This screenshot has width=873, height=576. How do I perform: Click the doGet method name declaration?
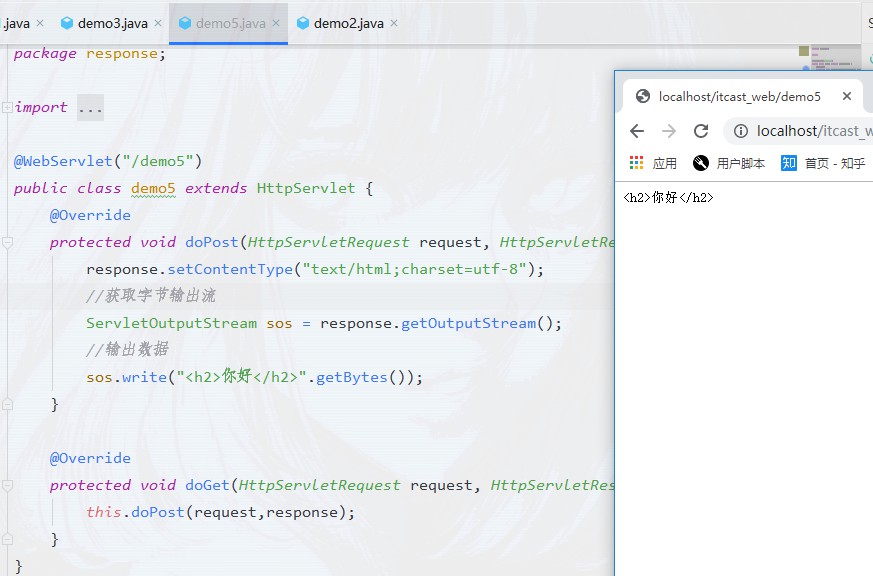click(x=207, y=485)
